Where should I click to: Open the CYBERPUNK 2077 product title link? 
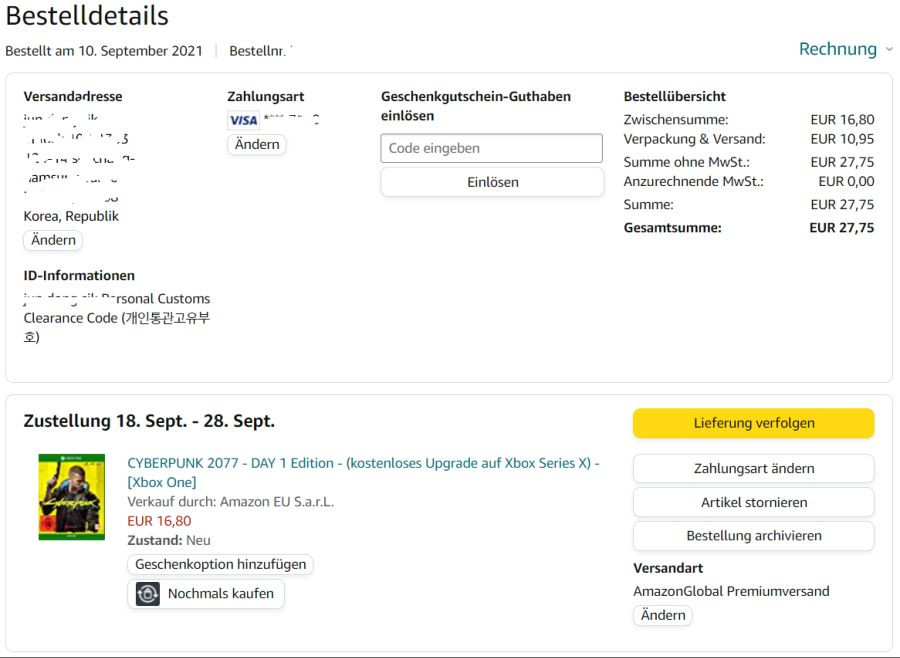[x=363, y=473]
